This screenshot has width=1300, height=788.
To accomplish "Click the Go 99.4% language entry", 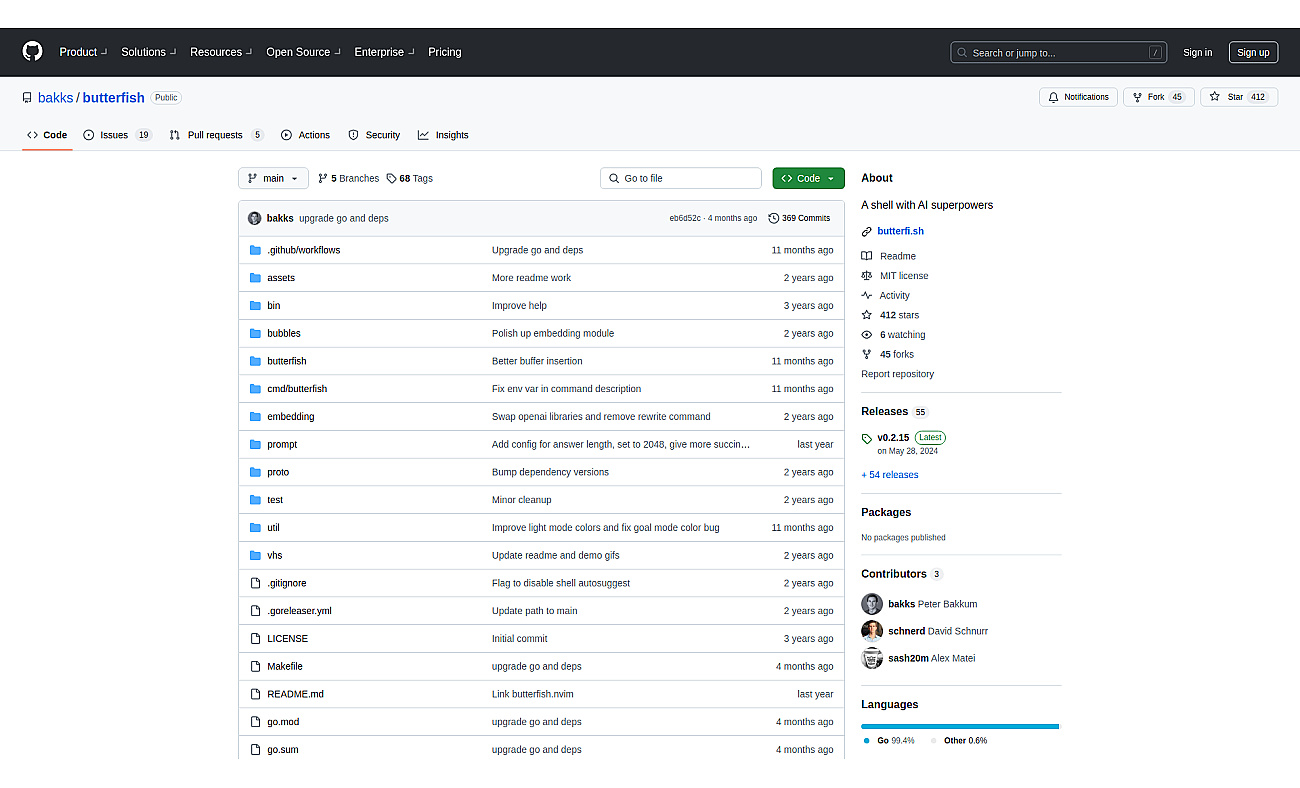I will click(x=889, y=741).
